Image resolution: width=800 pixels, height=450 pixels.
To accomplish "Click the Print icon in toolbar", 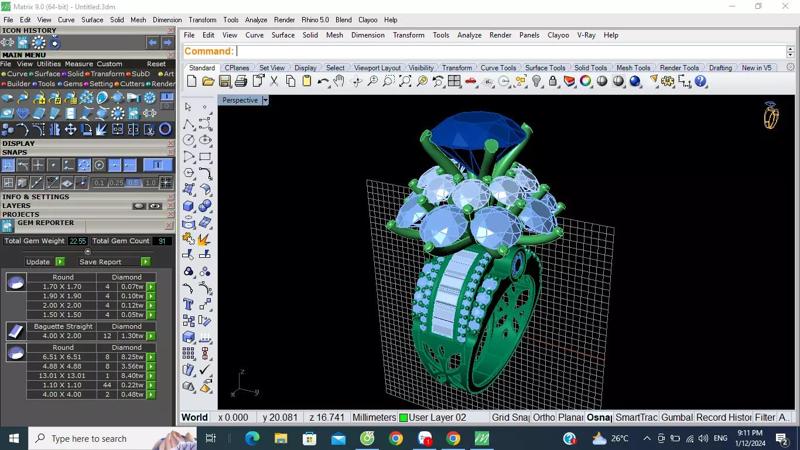I will click(241, 81).
